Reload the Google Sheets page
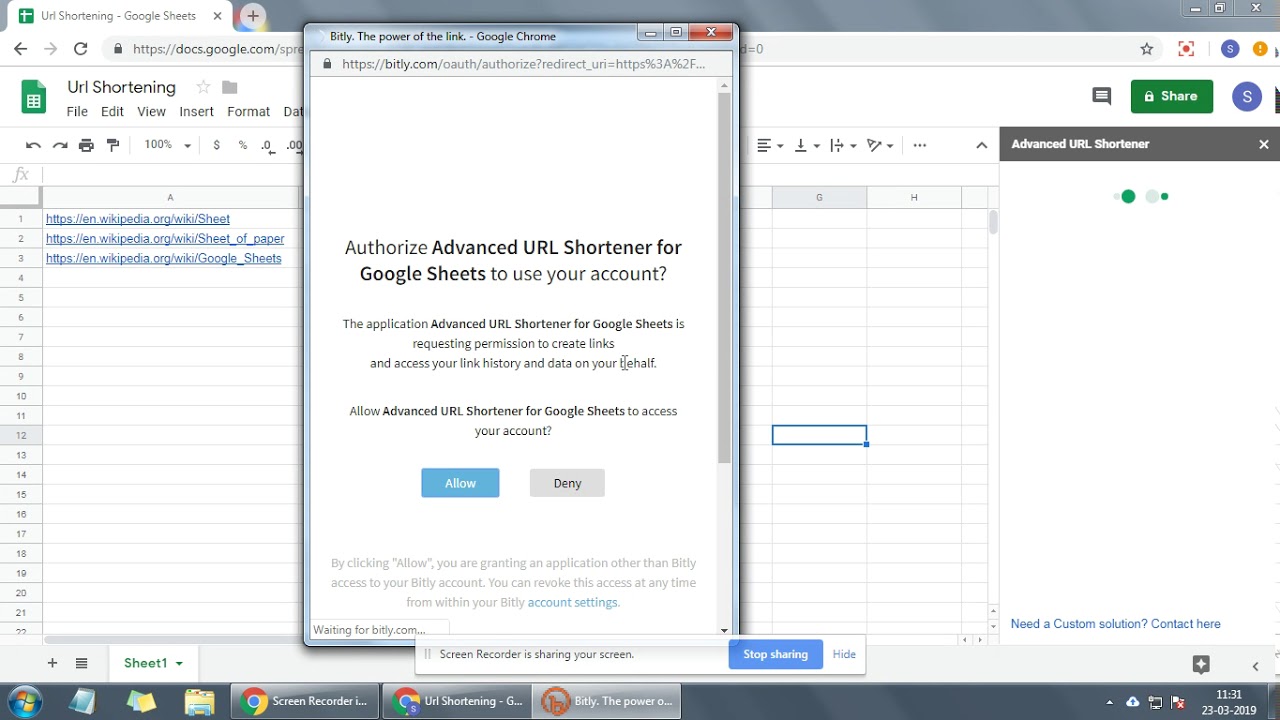1280x720 pixels. 81,48
